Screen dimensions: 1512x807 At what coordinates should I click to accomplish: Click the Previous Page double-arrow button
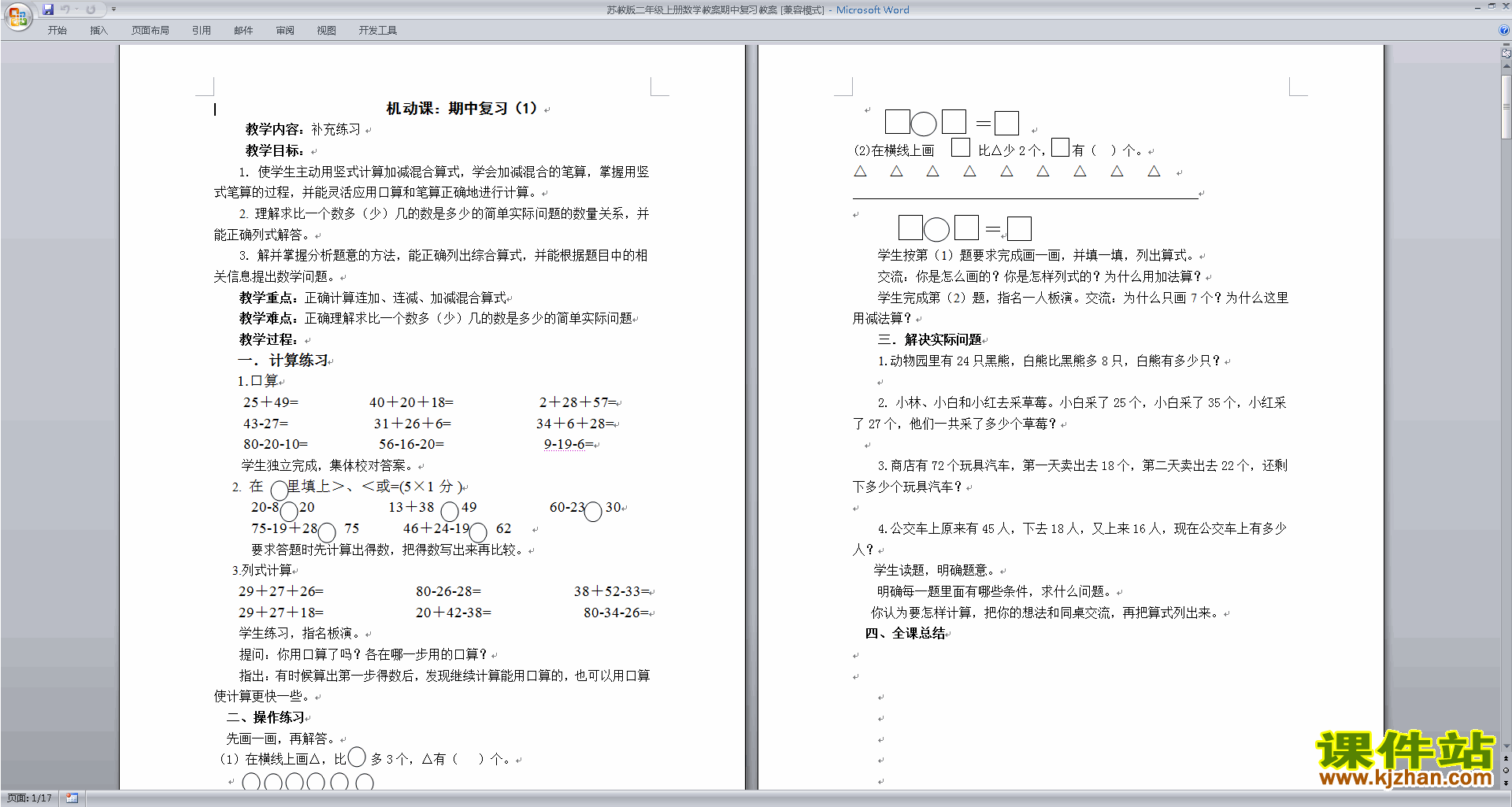(1506, 759)
